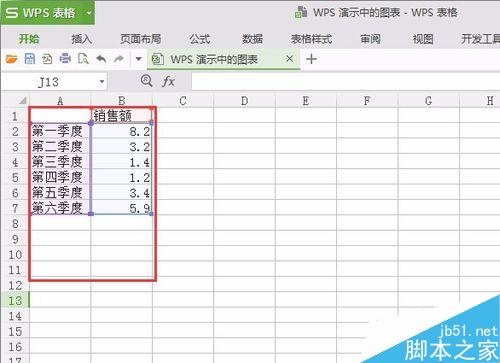The width and height of the screenshot is (500, 363).
Task: Expand the quick access toolbar dropdown arrow
Action: 138,59
